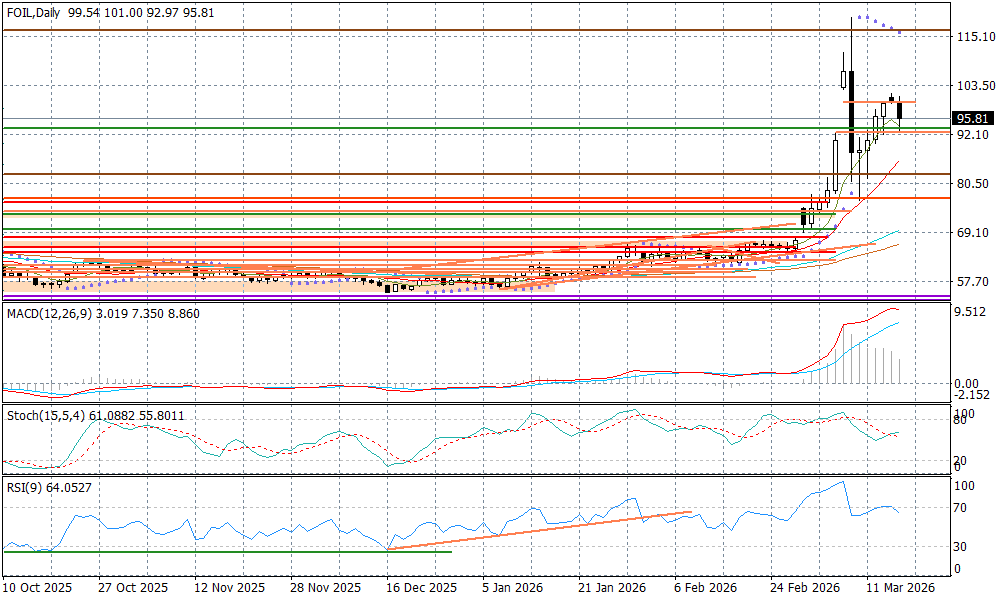Click the 16 Dec 2025 date marker
1000x600 pixels.
[x=423, y=588]
